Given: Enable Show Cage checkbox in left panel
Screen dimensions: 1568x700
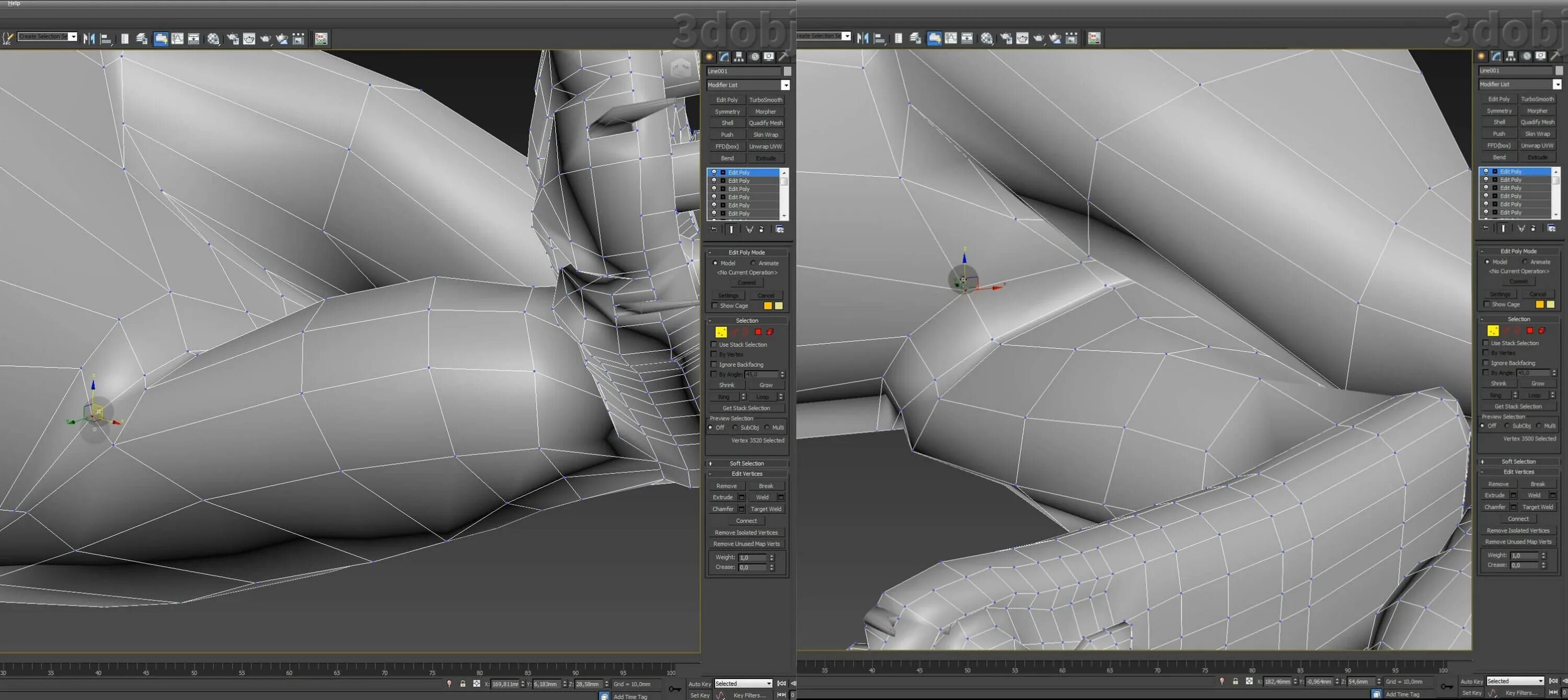Looking at the screenshot, I should tap(714, 306).
